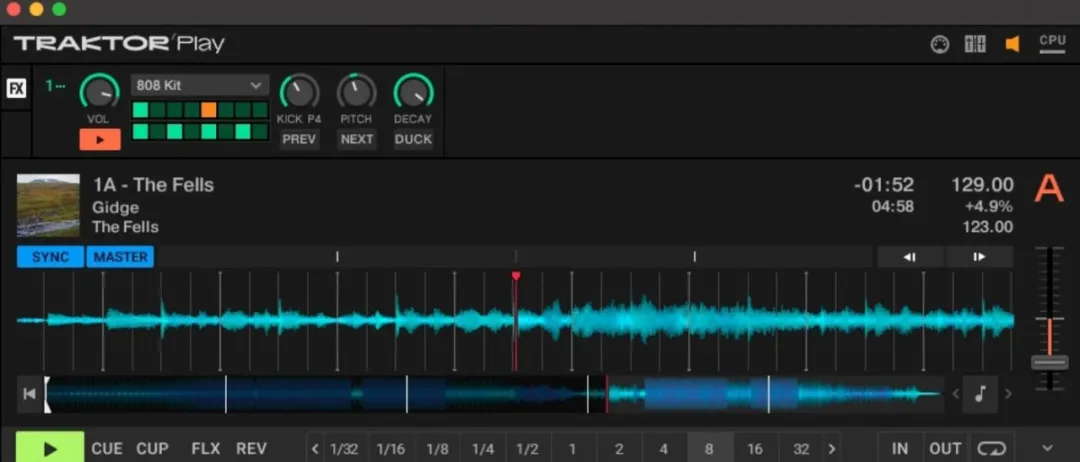
Task: Toggle the mixer layout icon in header
Action: click(975, 45)
